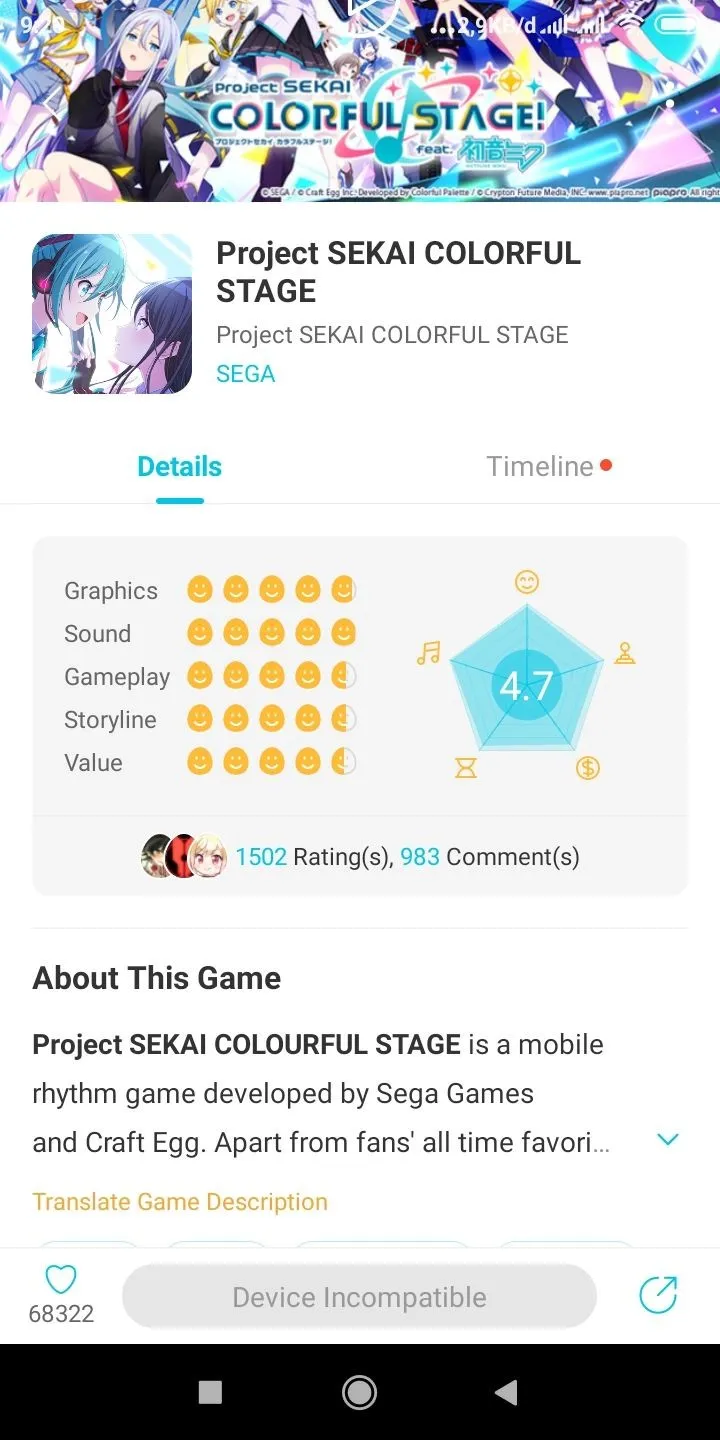This screenshot has height=1440, width=720.
Task: Tap the Device Incompatible button
Action: (x=359, y=1297)
